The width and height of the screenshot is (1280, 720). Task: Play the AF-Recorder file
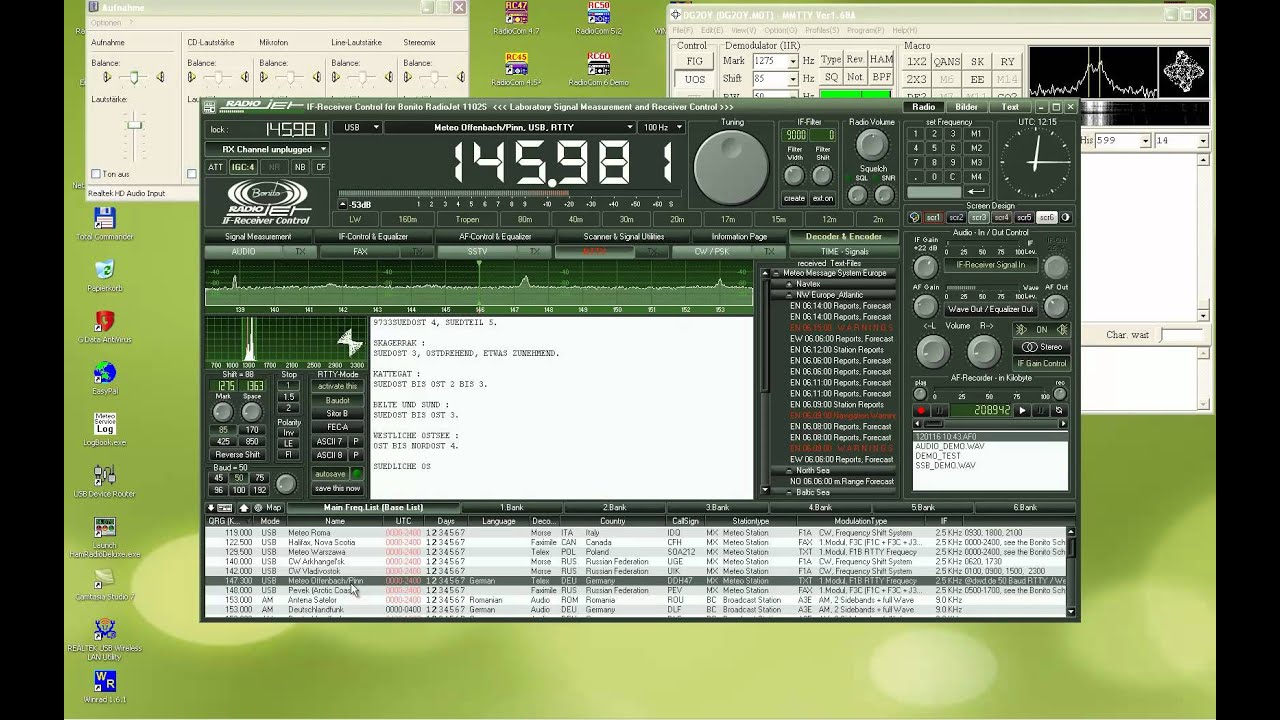tap(1022, 411)
